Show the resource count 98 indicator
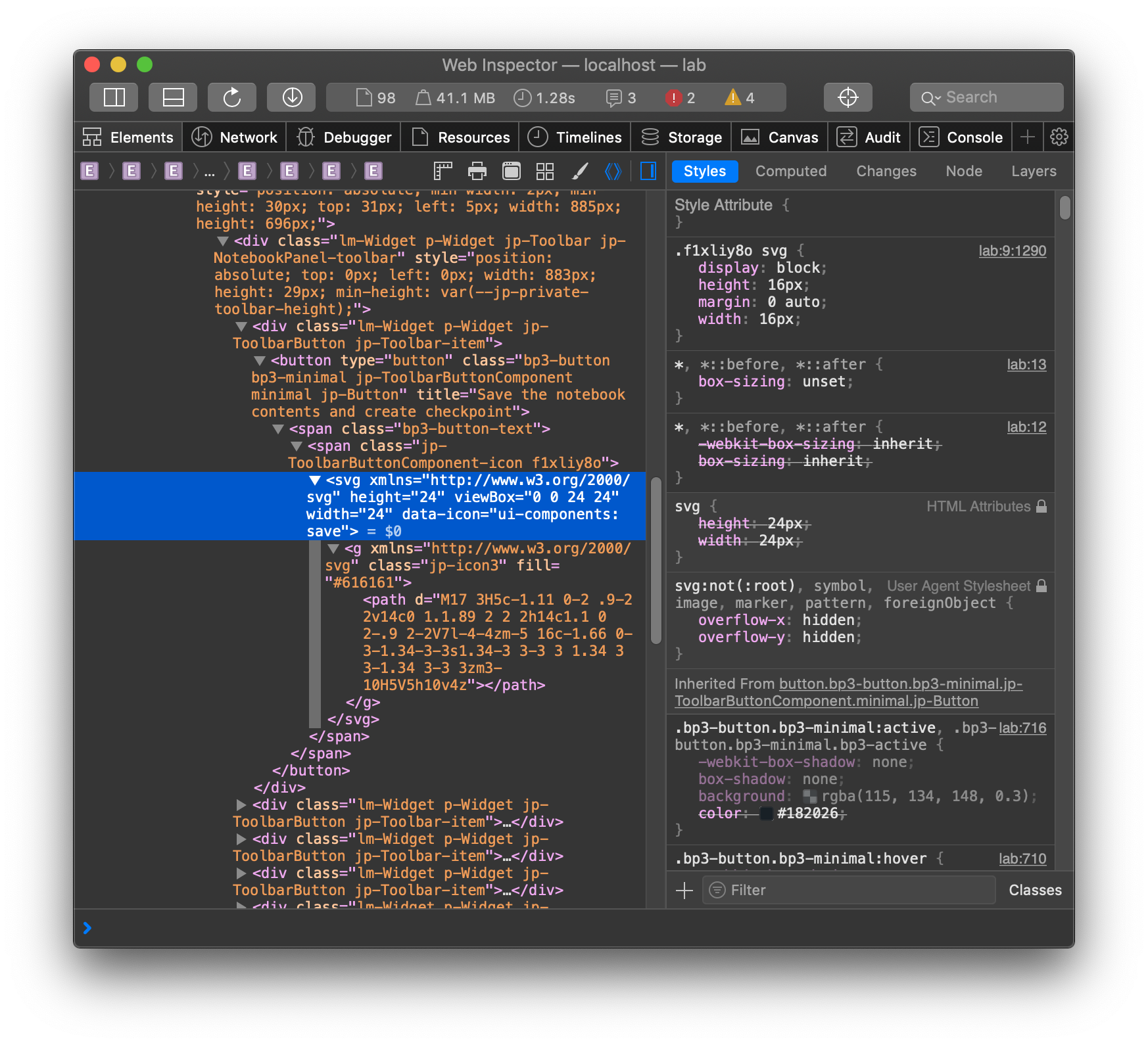1148x1045 pixels. pos(375,98)
